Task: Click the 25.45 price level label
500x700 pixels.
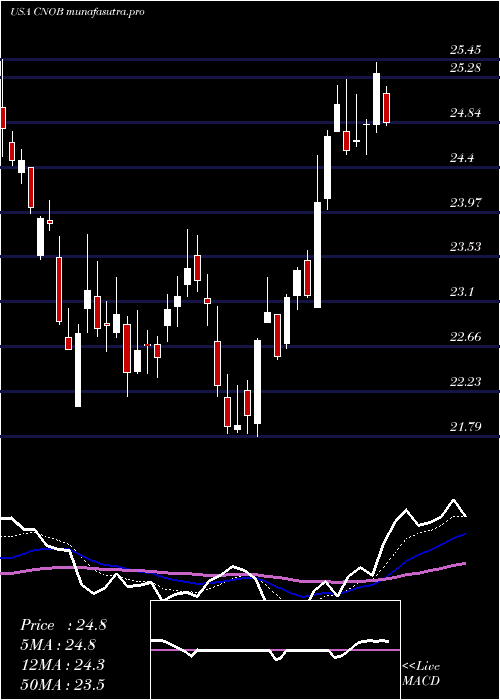Action: [465, 50]
